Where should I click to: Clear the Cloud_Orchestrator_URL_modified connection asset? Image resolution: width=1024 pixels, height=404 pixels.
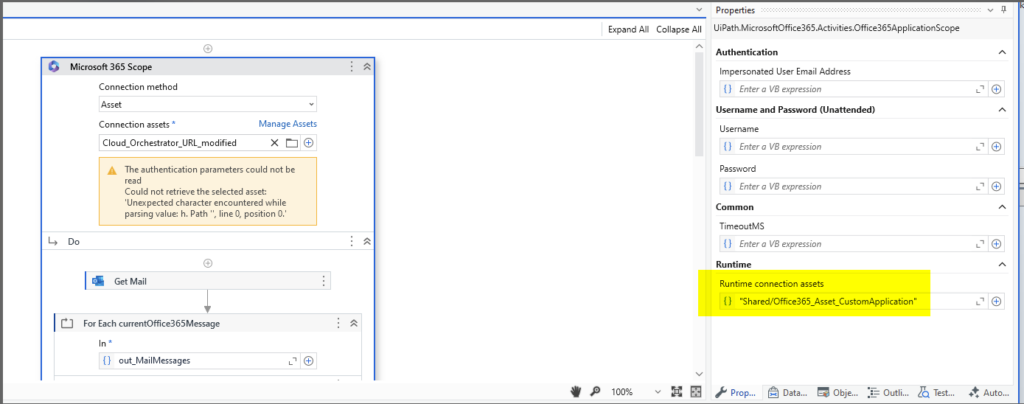[x=275, y=143]
